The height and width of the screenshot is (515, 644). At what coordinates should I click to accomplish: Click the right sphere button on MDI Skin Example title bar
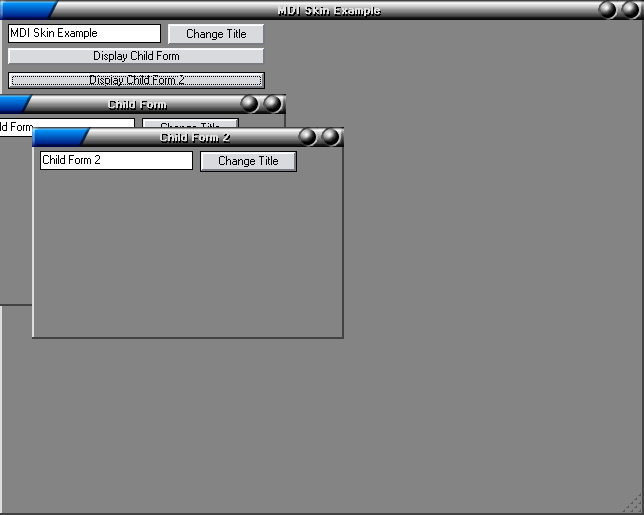(x=630, y=10)
